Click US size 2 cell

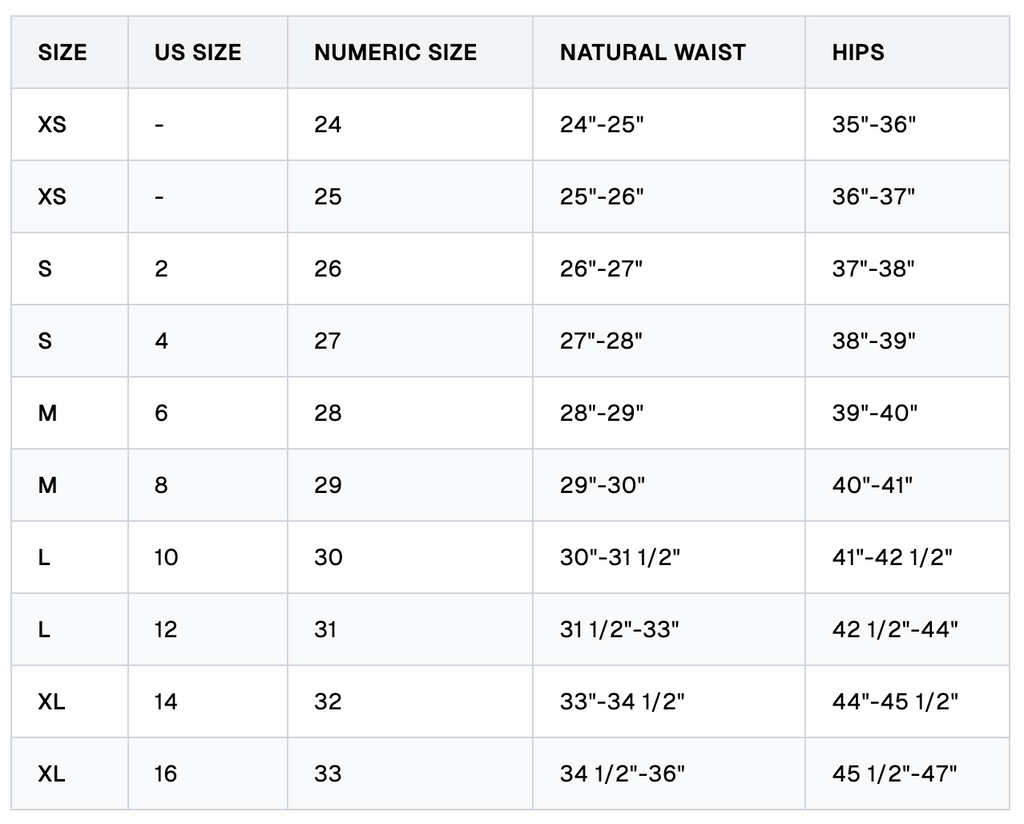[x=208, y=268]
